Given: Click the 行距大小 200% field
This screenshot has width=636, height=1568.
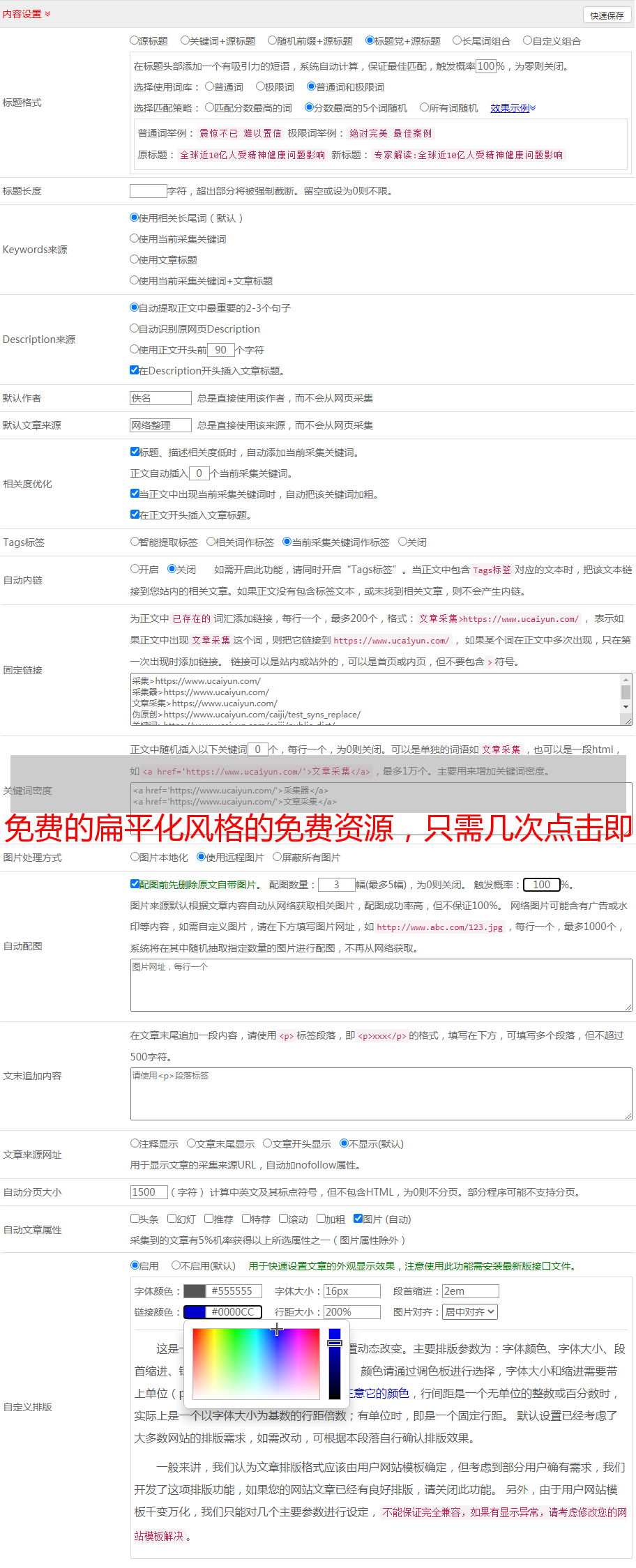Looking at the screenshot, I should pos(352,1312).
